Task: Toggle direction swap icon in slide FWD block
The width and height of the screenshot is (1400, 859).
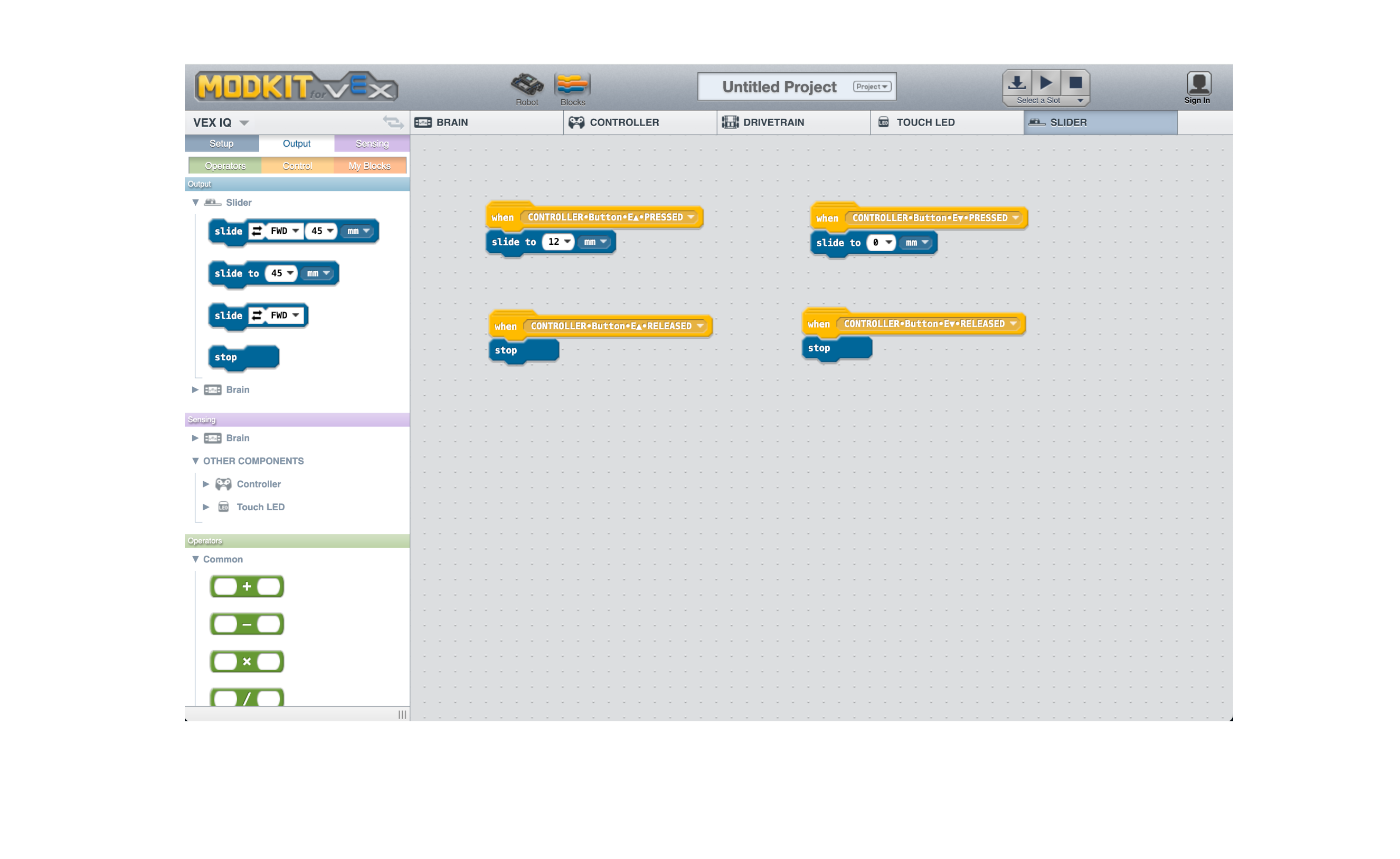Action: click(x=257, y=316)
